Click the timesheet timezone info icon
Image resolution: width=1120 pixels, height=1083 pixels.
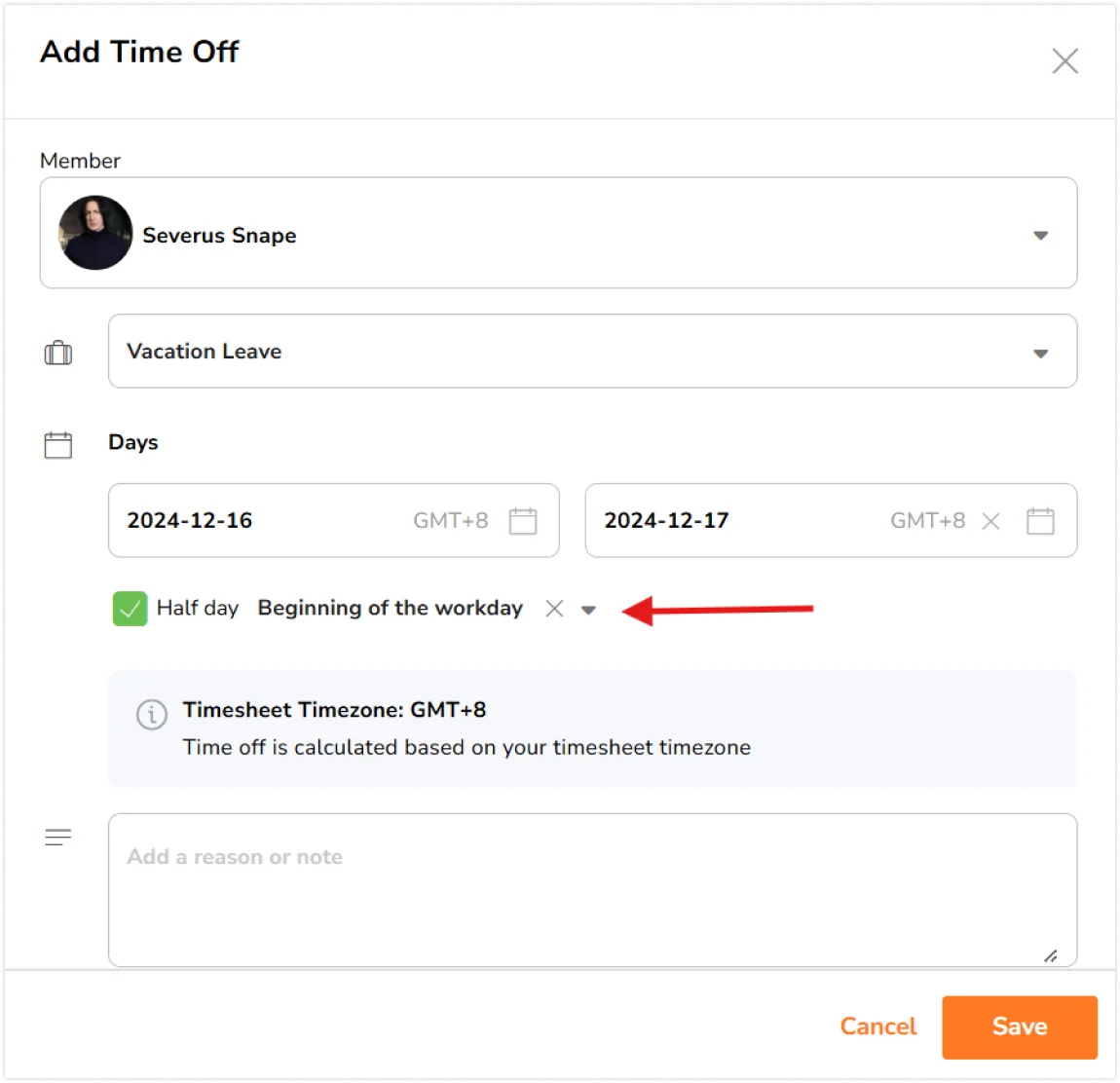[x=151, y=715]
